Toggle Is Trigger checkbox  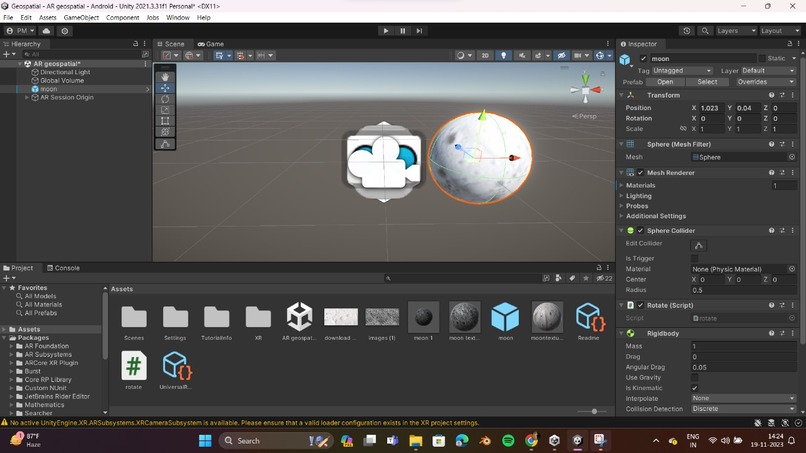click(x=694, y=259)
